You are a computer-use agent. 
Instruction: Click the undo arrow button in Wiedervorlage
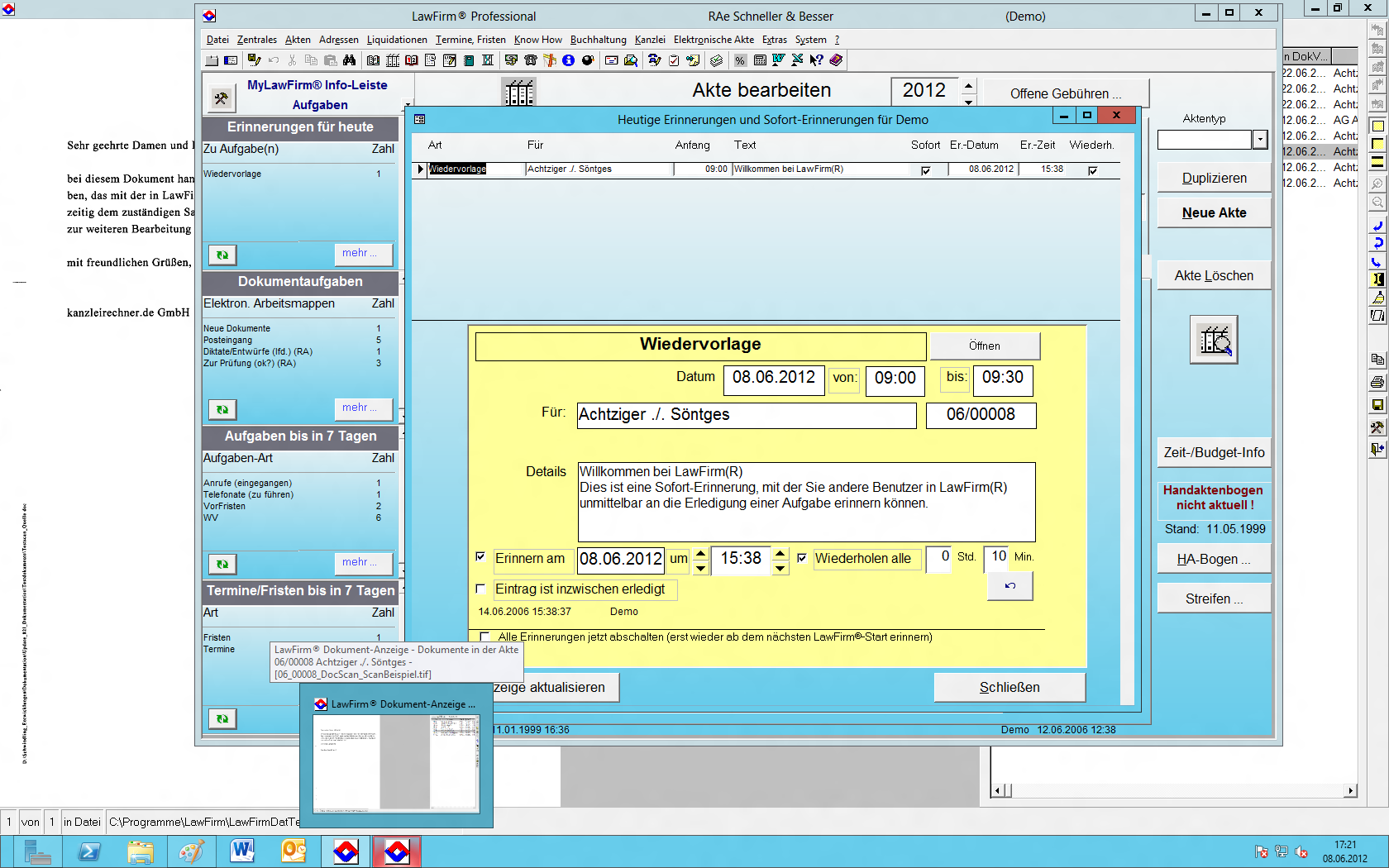coord(1010,585)
